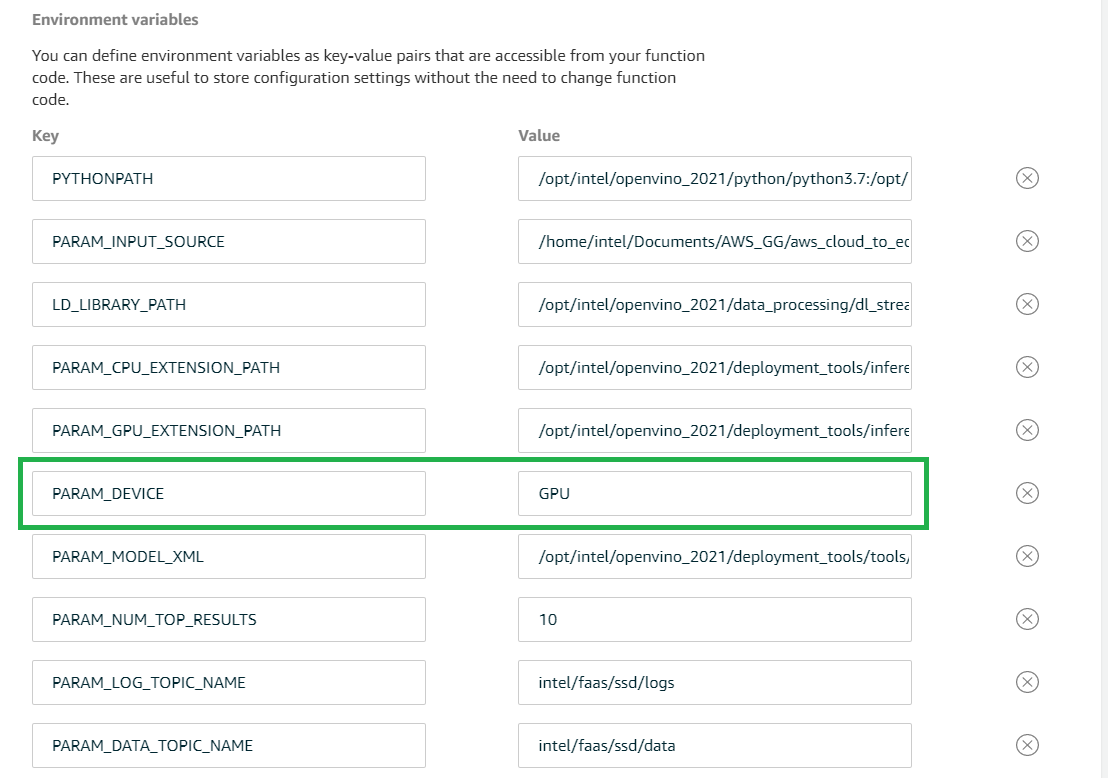The height and width of the screenshot is (778, 1108).
Task: Remove the PARAM_GPU_EXTENSION_PATH variable
Action: pyautogui.click(x=1027, y=430)
